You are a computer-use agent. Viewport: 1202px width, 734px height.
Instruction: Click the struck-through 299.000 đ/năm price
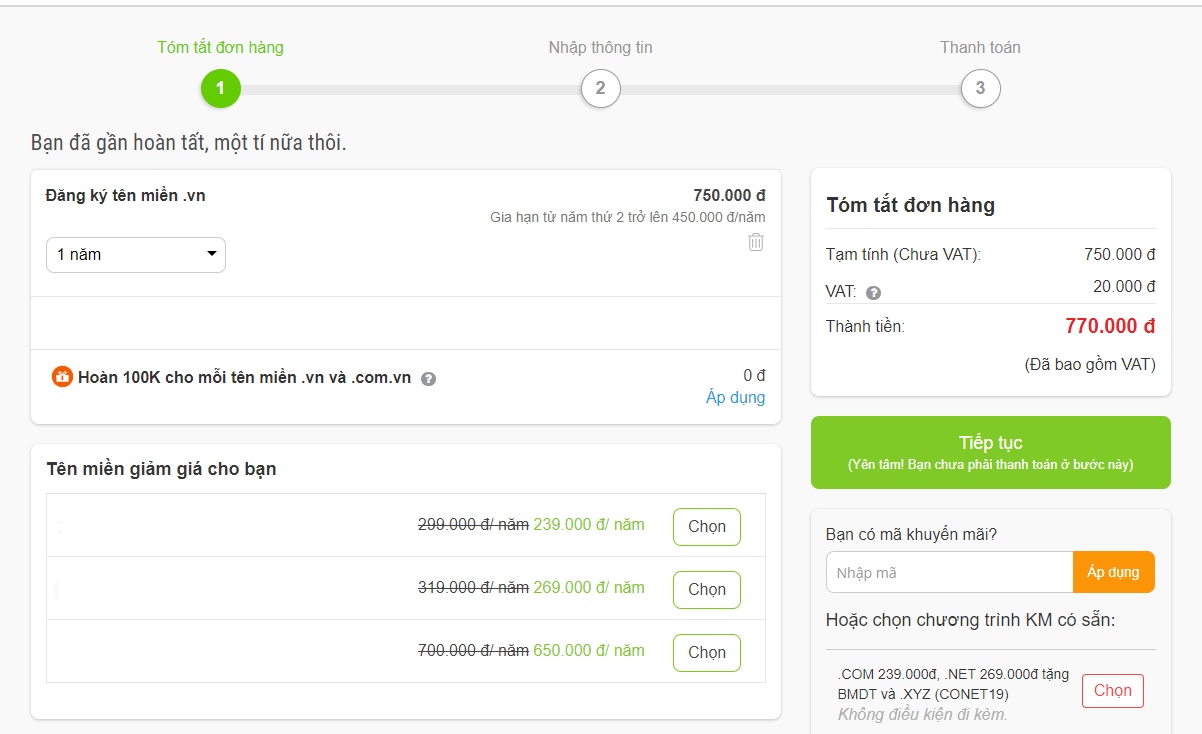[x=473, y=525]
